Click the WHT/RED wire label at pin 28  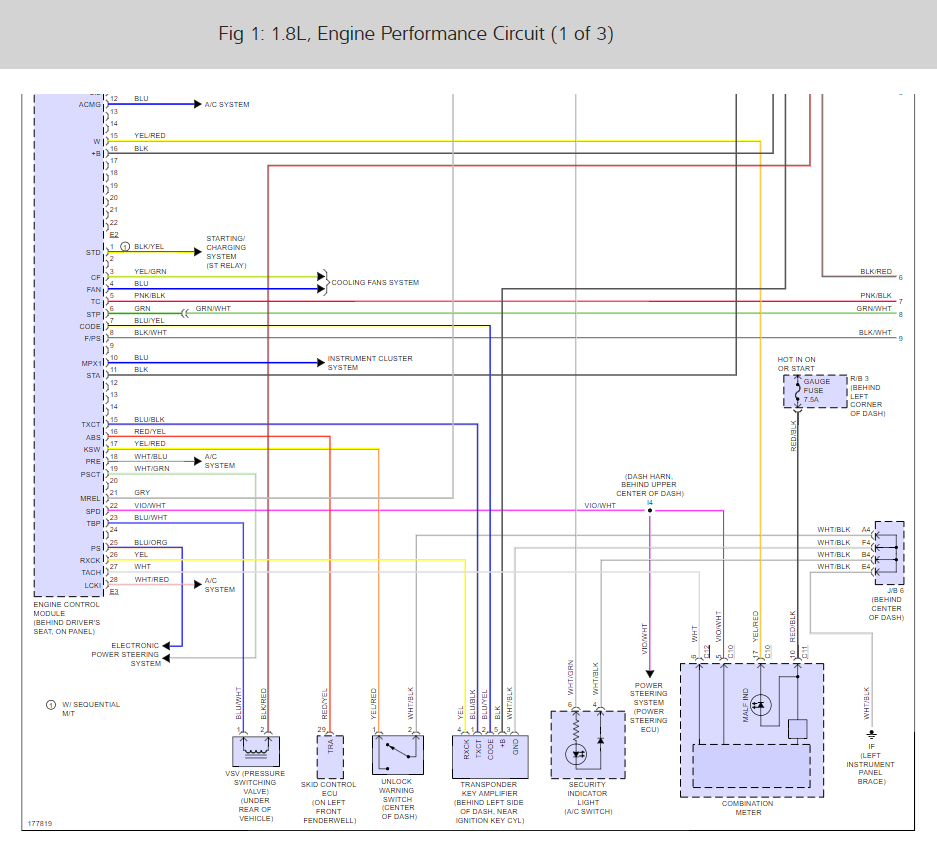point(152,580)
